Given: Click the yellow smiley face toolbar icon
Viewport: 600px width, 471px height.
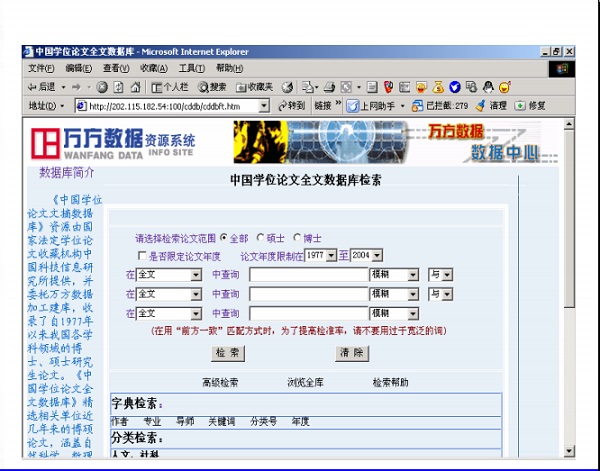Looking at the screenshot, I should click(421, 87).
